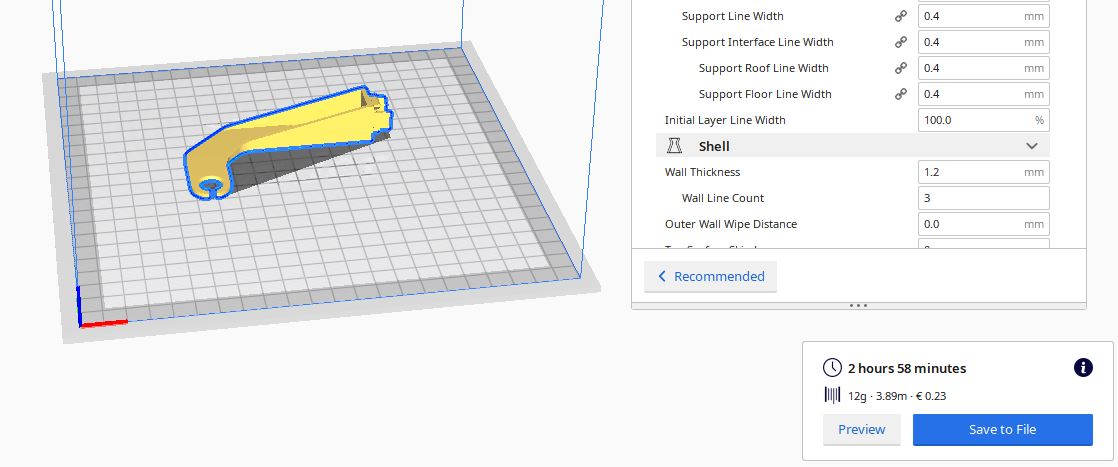1118x467 pixels.
Task: Click the clock print time icon
Action: coord(831,368)
